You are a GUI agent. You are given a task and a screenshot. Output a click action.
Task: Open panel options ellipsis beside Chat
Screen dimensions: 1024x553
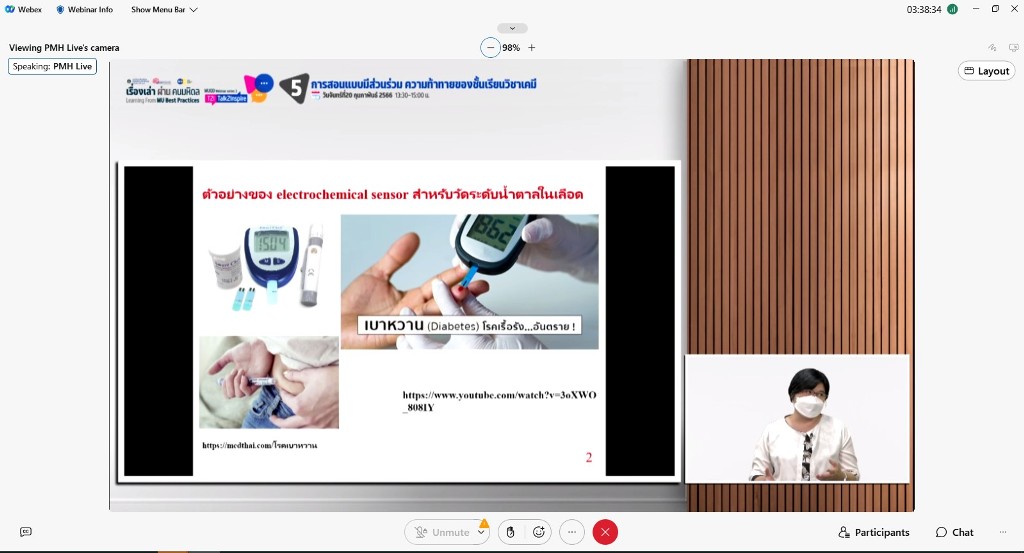1003,532
